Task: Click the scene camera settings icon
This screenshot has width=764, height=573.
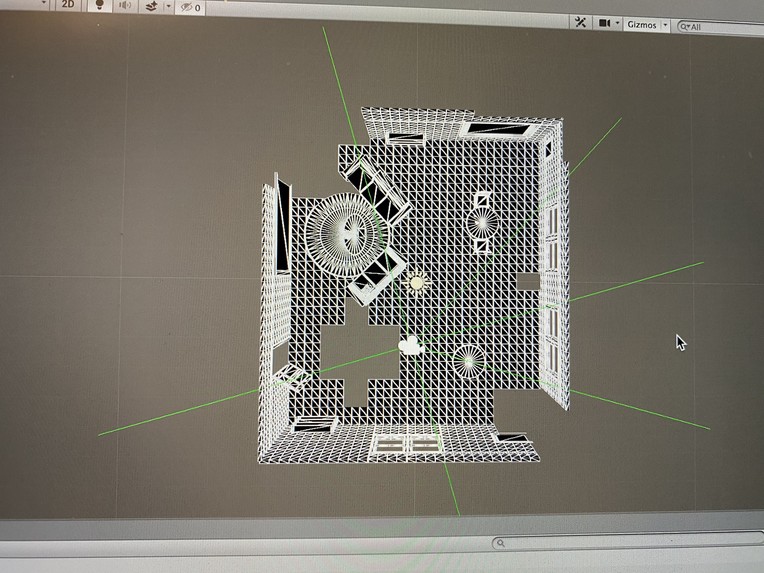Action: point(604,23)
